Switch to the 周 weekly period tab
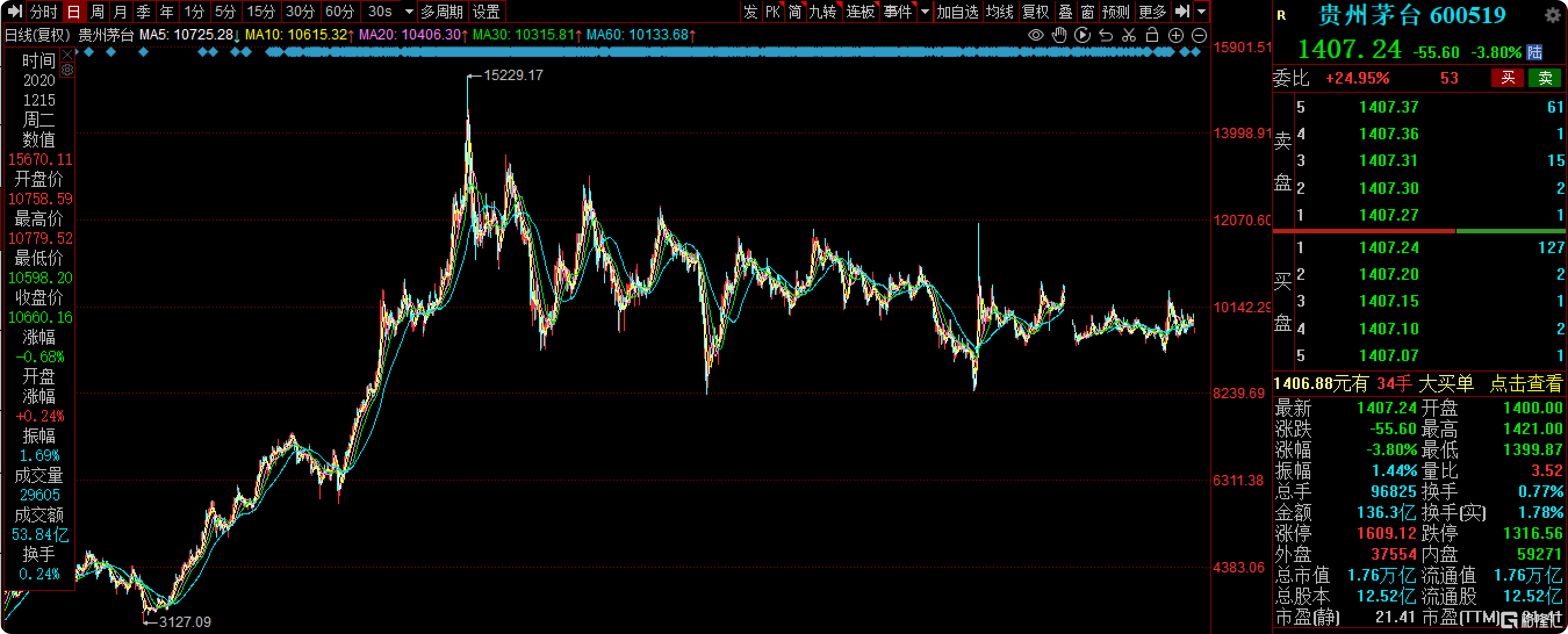 (97, 11)
